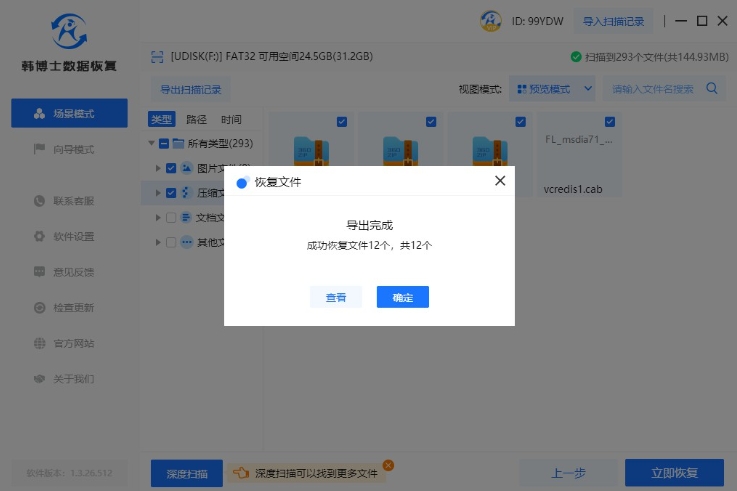Uncheck the vcredis1.cab file checkbox

(x=610, y=122)
